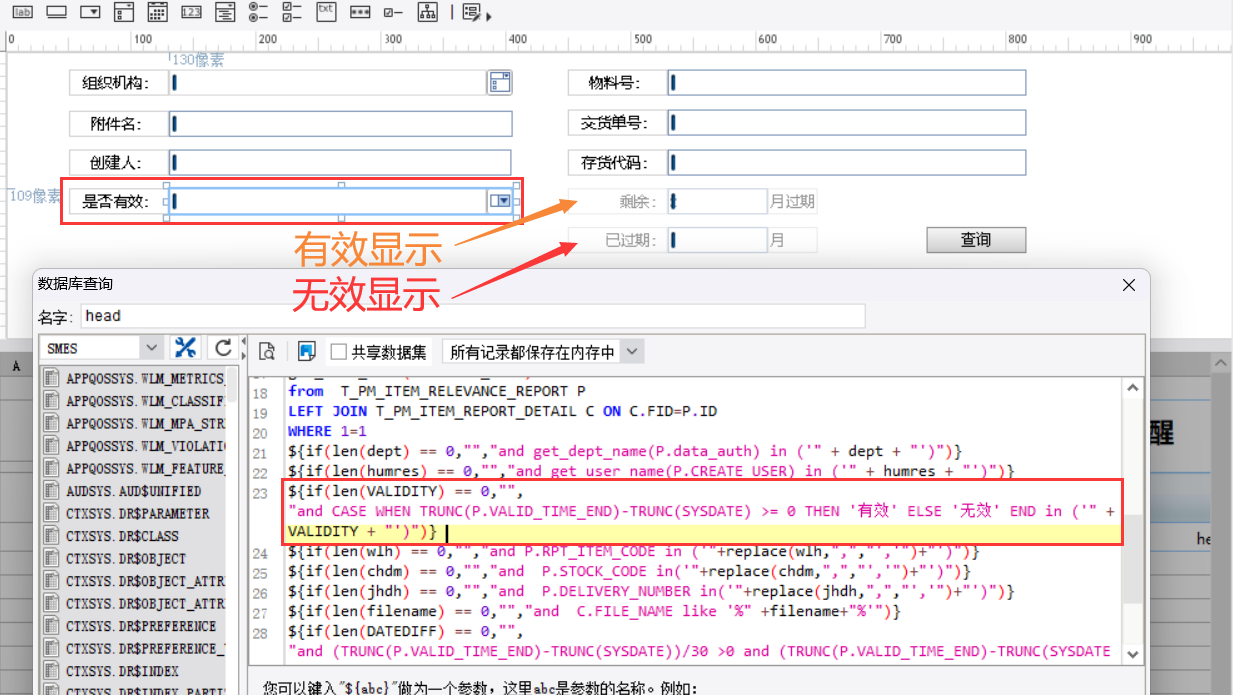Pick the dropdown combo box widget icon

[90, 12]
